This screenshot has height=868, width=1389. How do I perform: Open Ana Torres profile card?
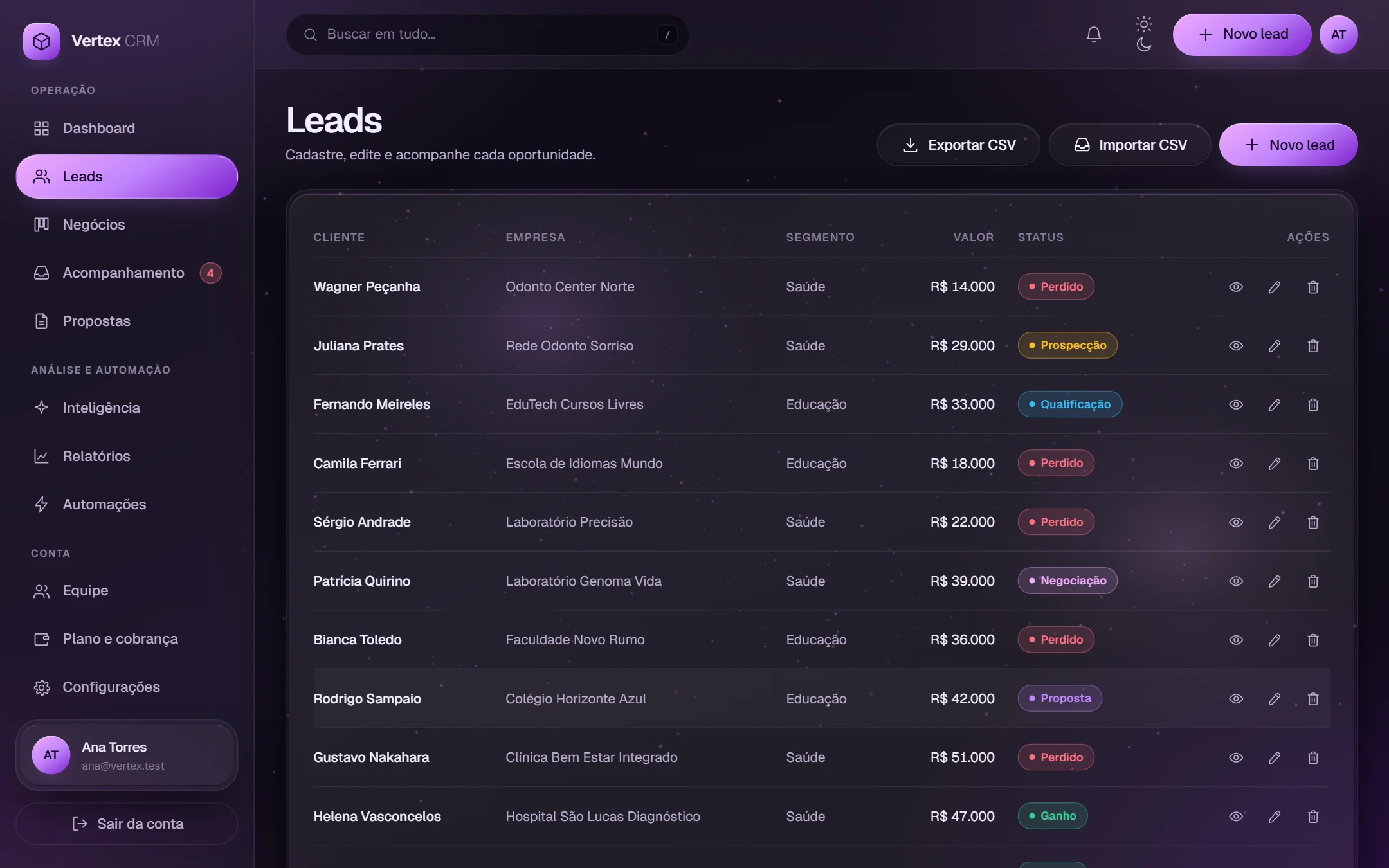click(x=127, y=755)
